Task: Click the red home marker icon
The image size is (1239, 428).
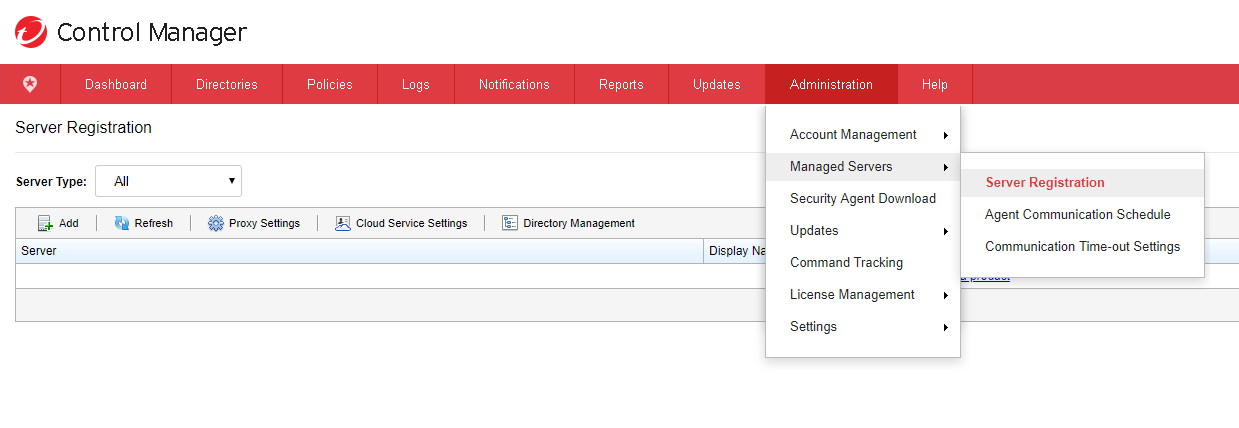Action: coord(30,84)
